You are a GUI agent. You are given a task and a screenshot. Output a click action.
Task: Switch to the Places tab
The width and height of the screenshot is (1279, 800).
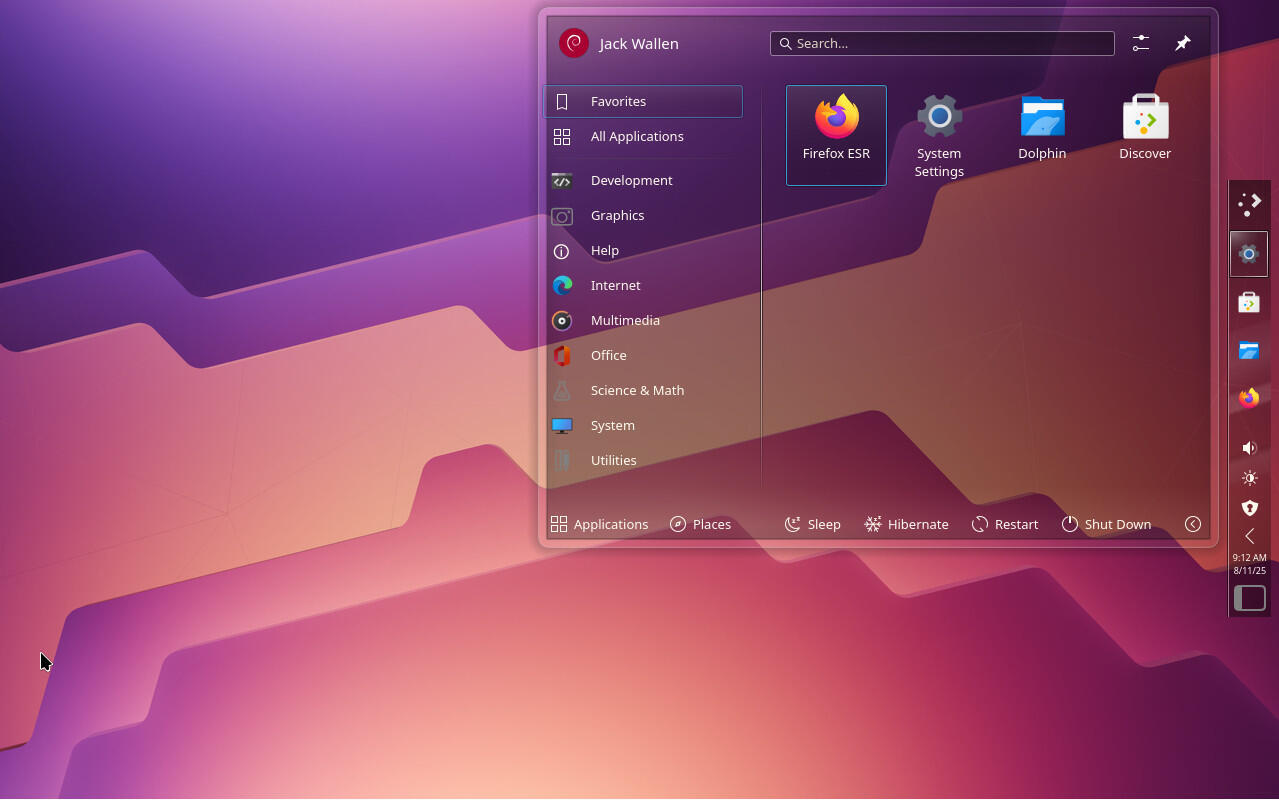point(700,524)
